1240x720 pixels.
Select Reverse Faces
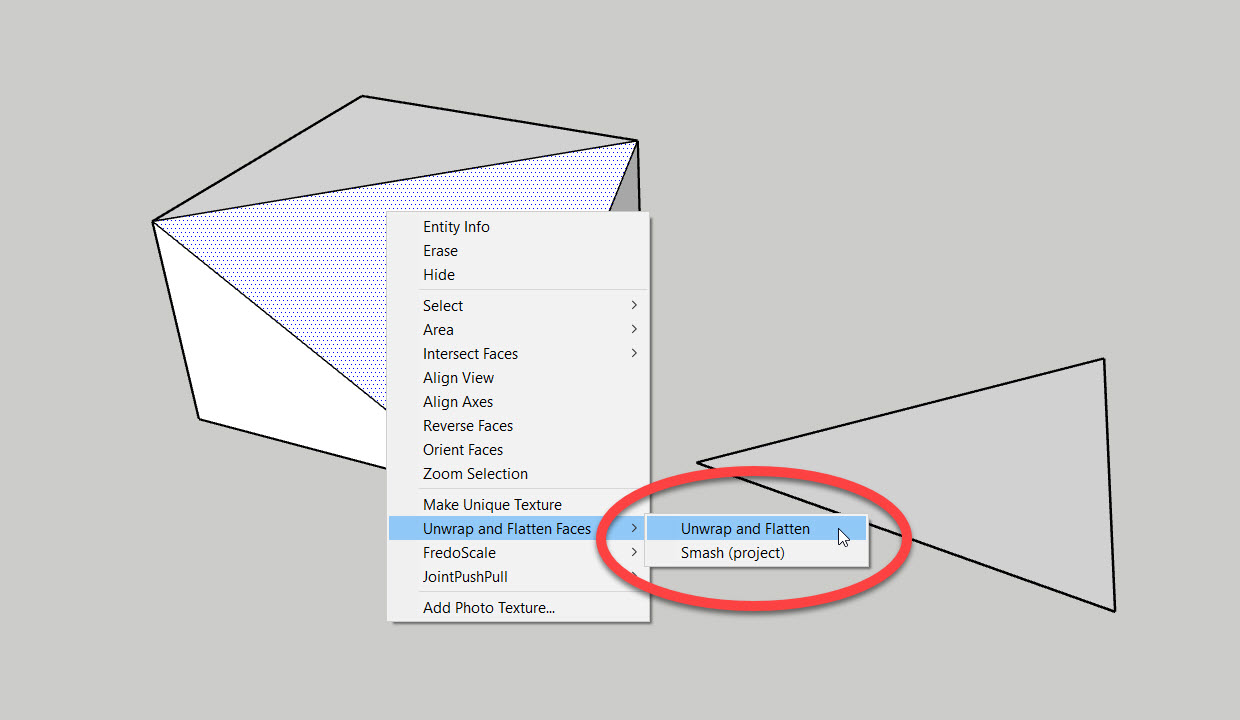tap(468, 426)
